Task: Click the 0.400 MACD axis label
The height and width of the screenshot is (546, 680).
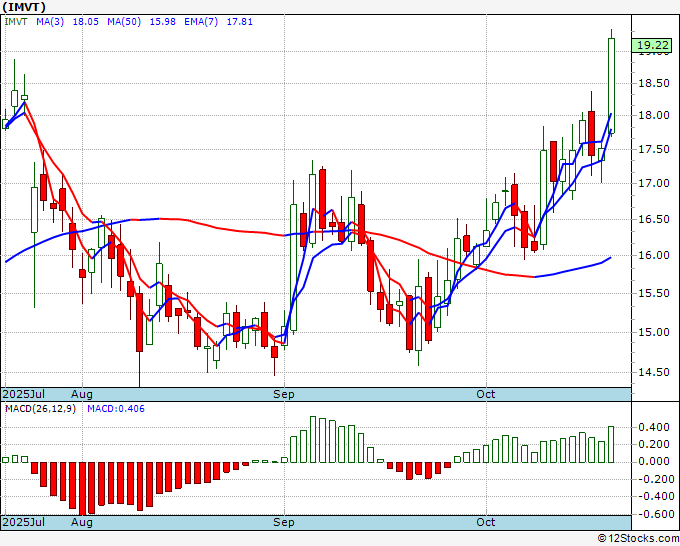Action: 654,428
